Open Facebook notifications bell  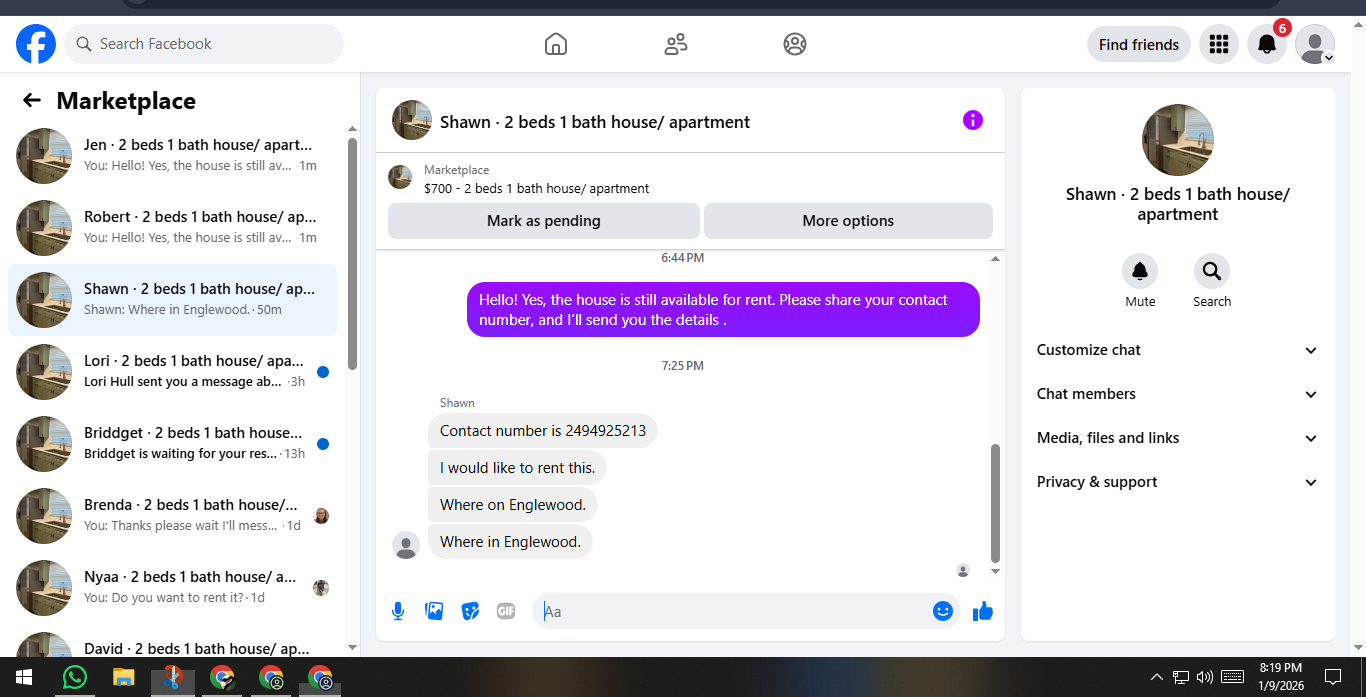(x=1267, y=44)
